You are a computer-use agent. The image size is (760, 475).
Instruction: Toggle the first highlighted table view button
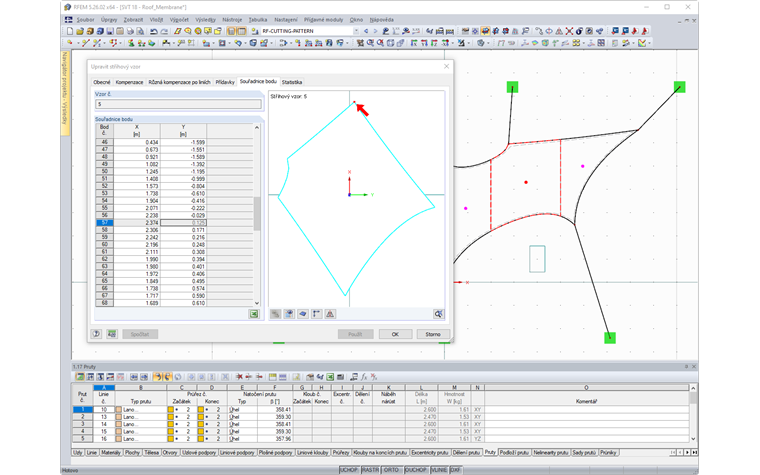coord(231,31)
